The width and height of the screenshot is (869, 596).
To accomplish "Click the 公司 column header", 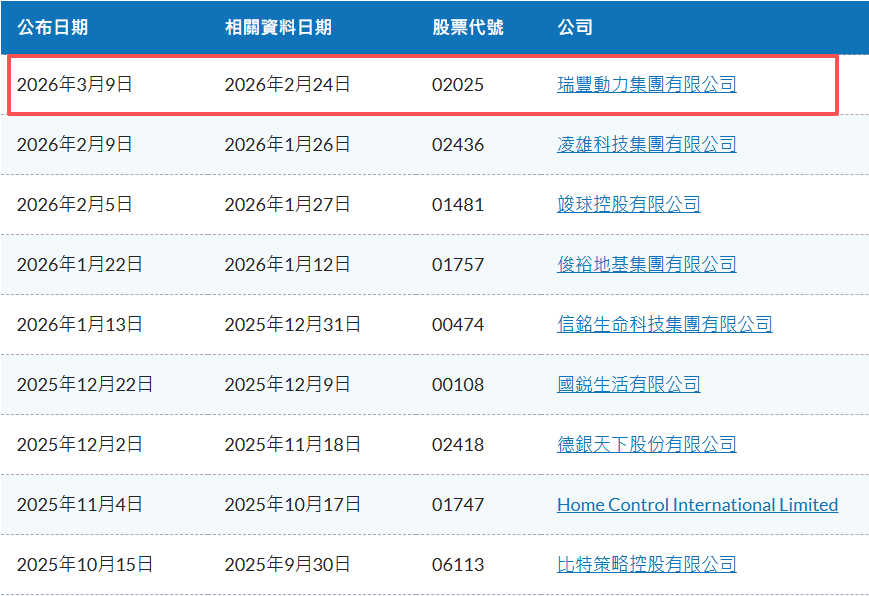I will click(x=575, y=27).
